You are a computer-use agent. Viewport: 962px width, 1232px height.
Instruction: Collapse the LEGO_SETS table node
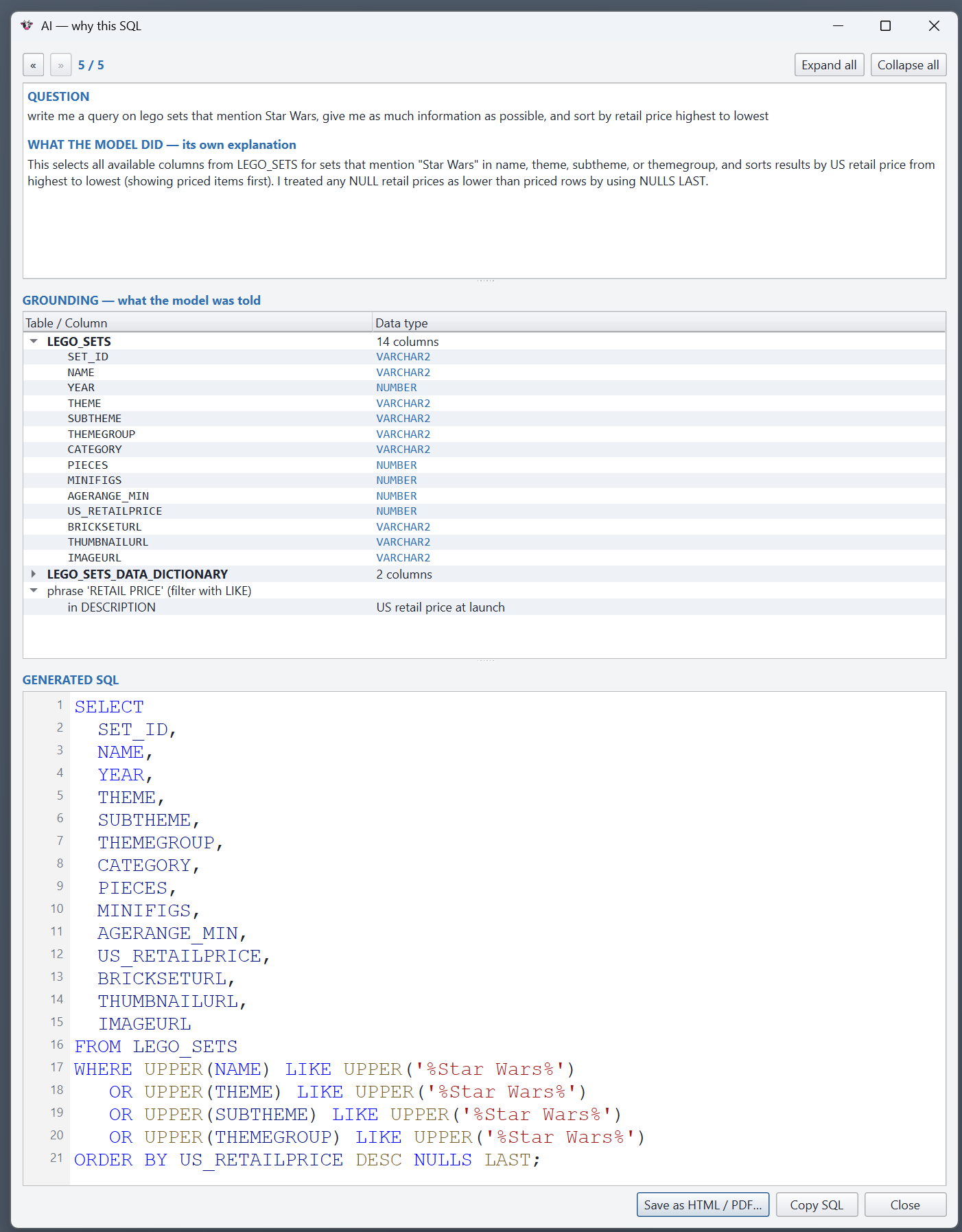34,341
